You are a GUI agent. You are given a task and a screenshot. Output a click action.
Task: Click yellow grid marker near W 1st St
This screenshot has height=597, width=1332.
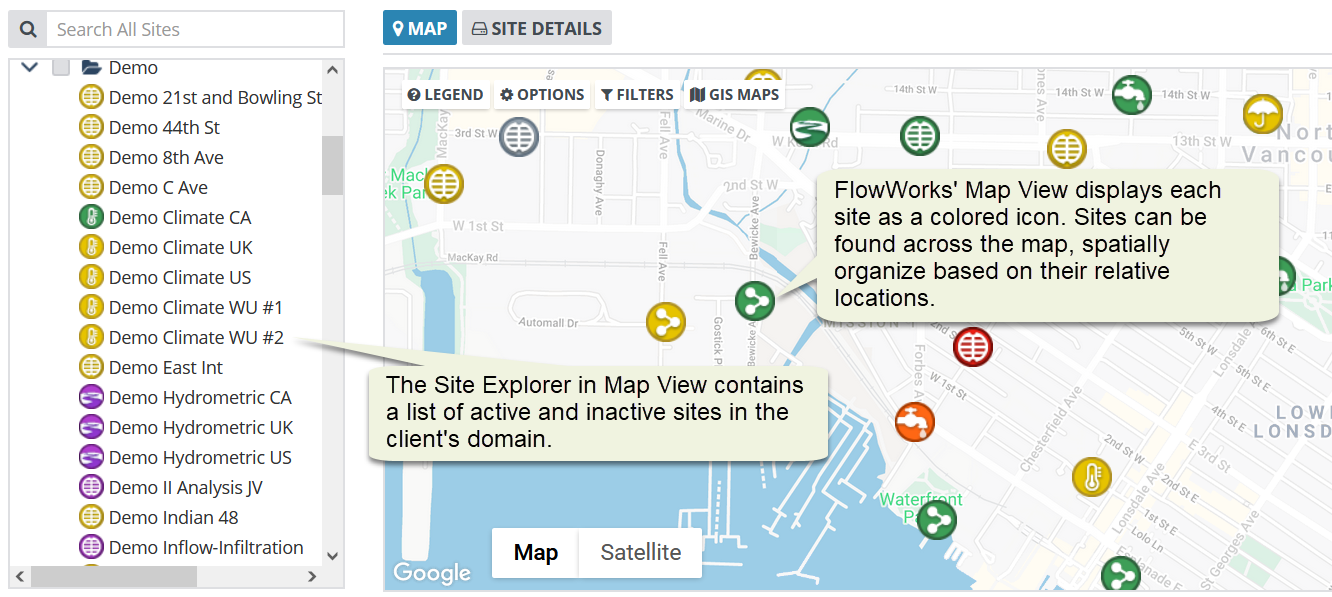point(444,183)
